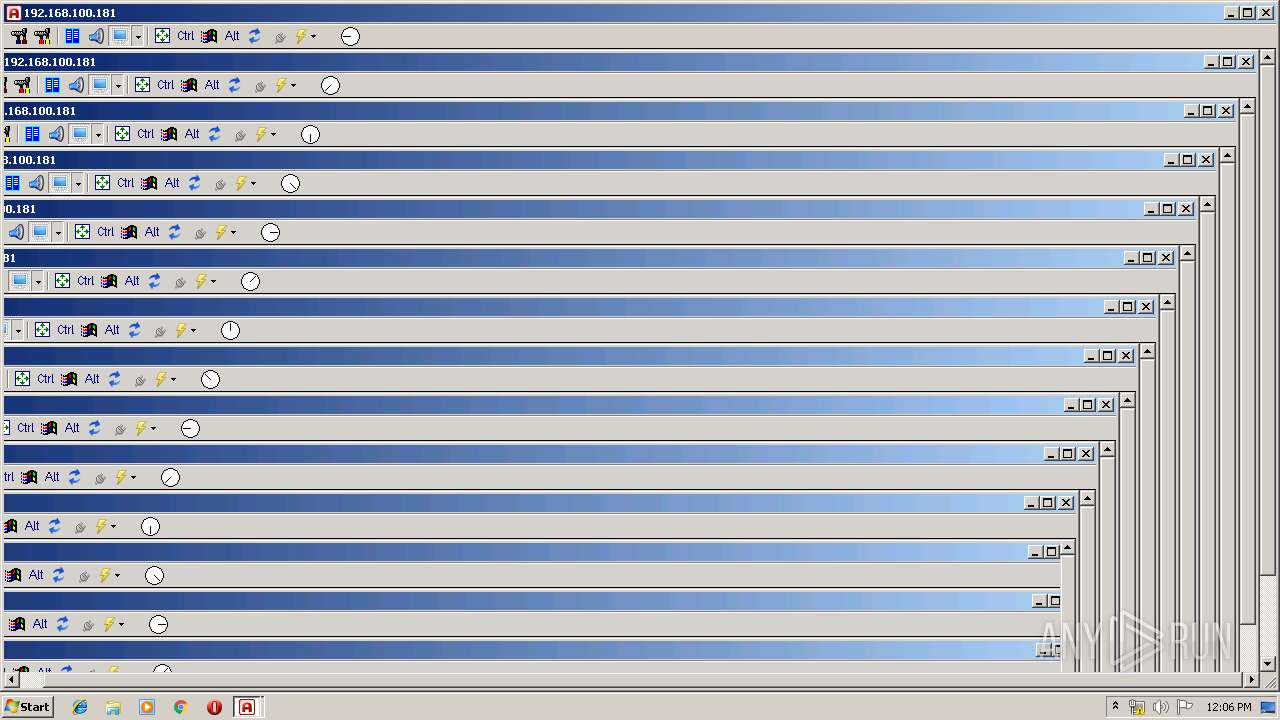Open Windows Explorer folder from the taskbar
1280x720 pixels.
(113, 707)
